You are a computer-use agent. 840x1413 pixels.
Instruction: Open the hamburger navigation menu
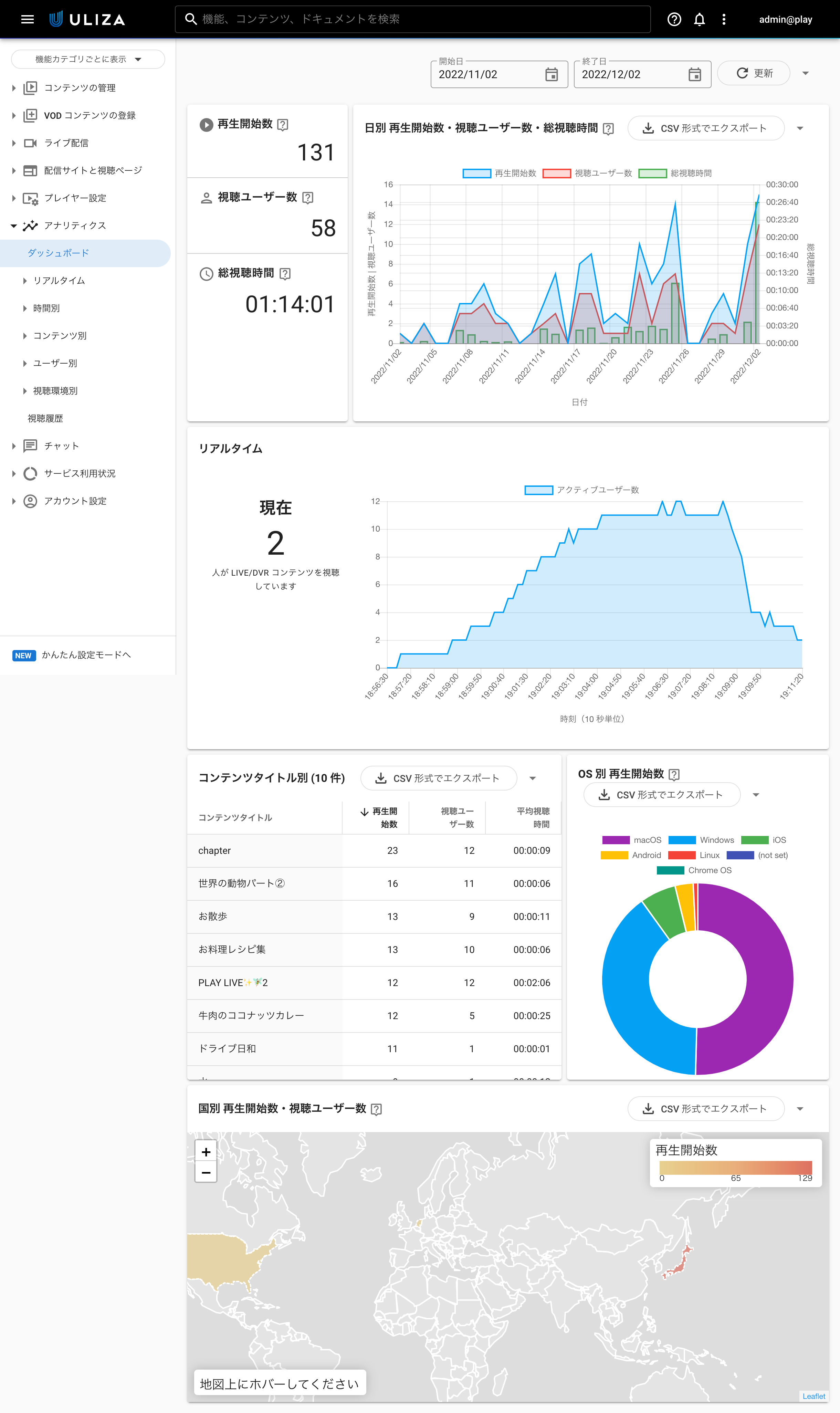27,19
